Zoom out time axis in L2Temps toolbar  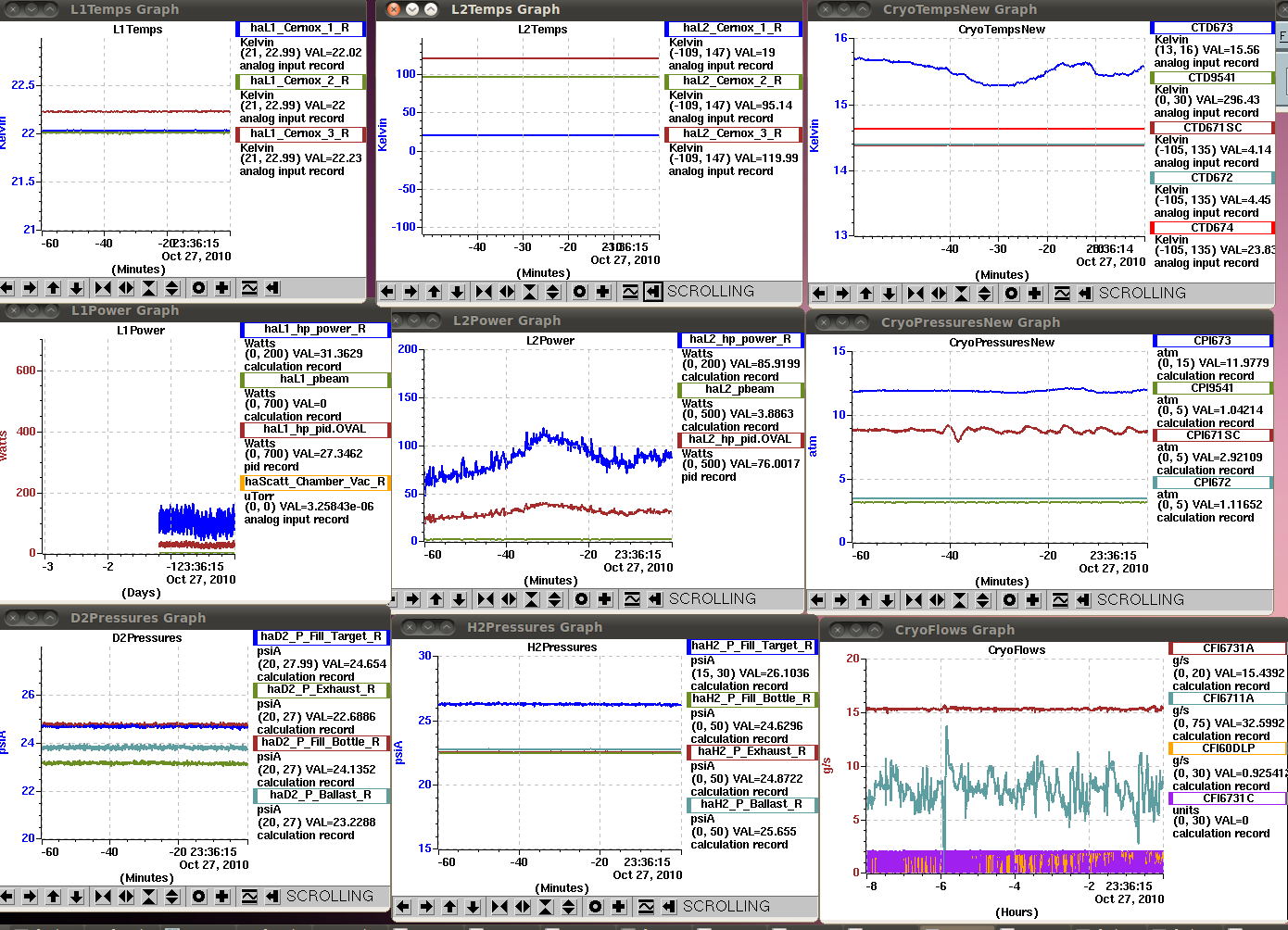click(507, 292)
